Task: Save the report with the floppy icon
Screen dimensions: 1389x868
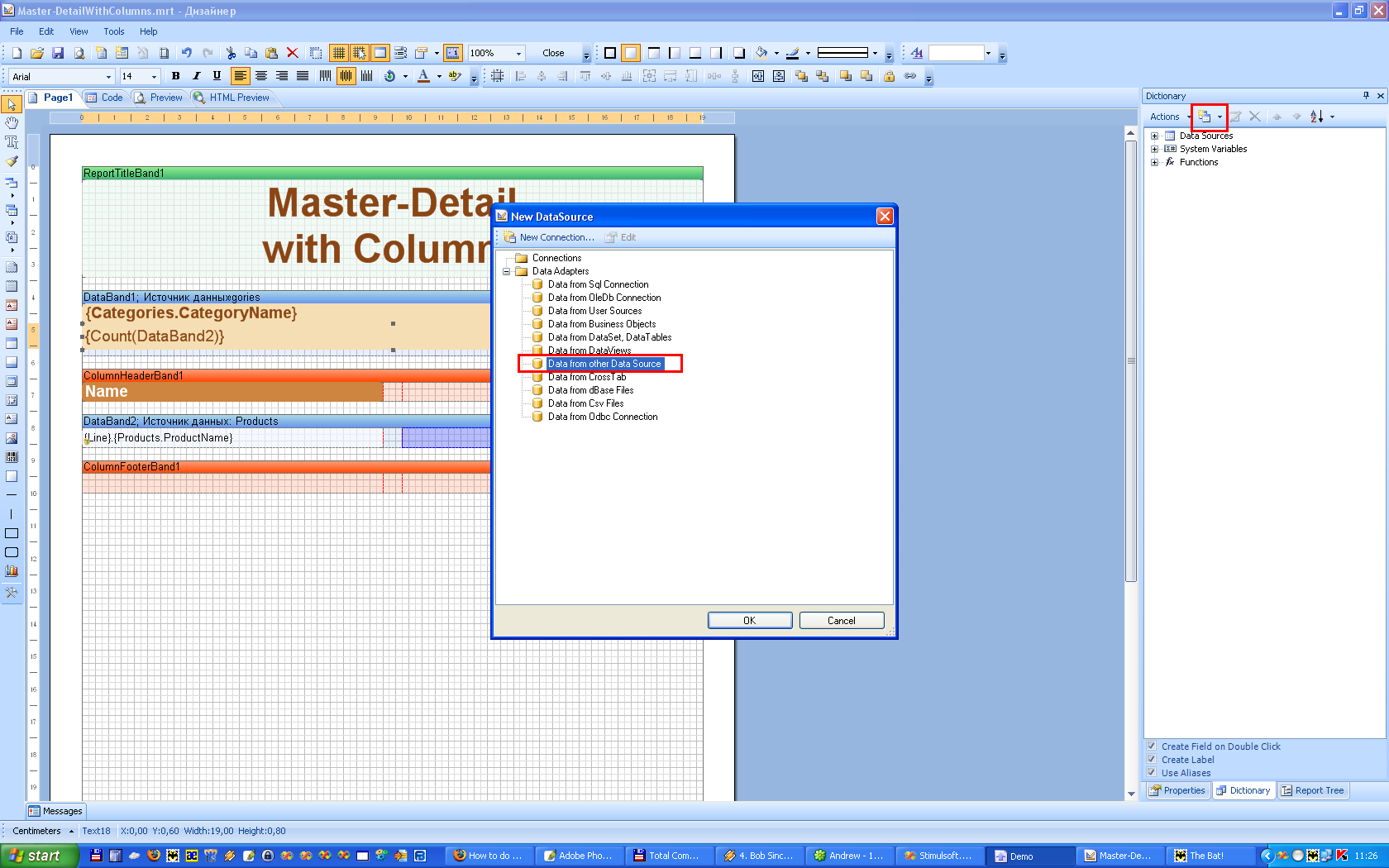Action: (x=58, y=53)
